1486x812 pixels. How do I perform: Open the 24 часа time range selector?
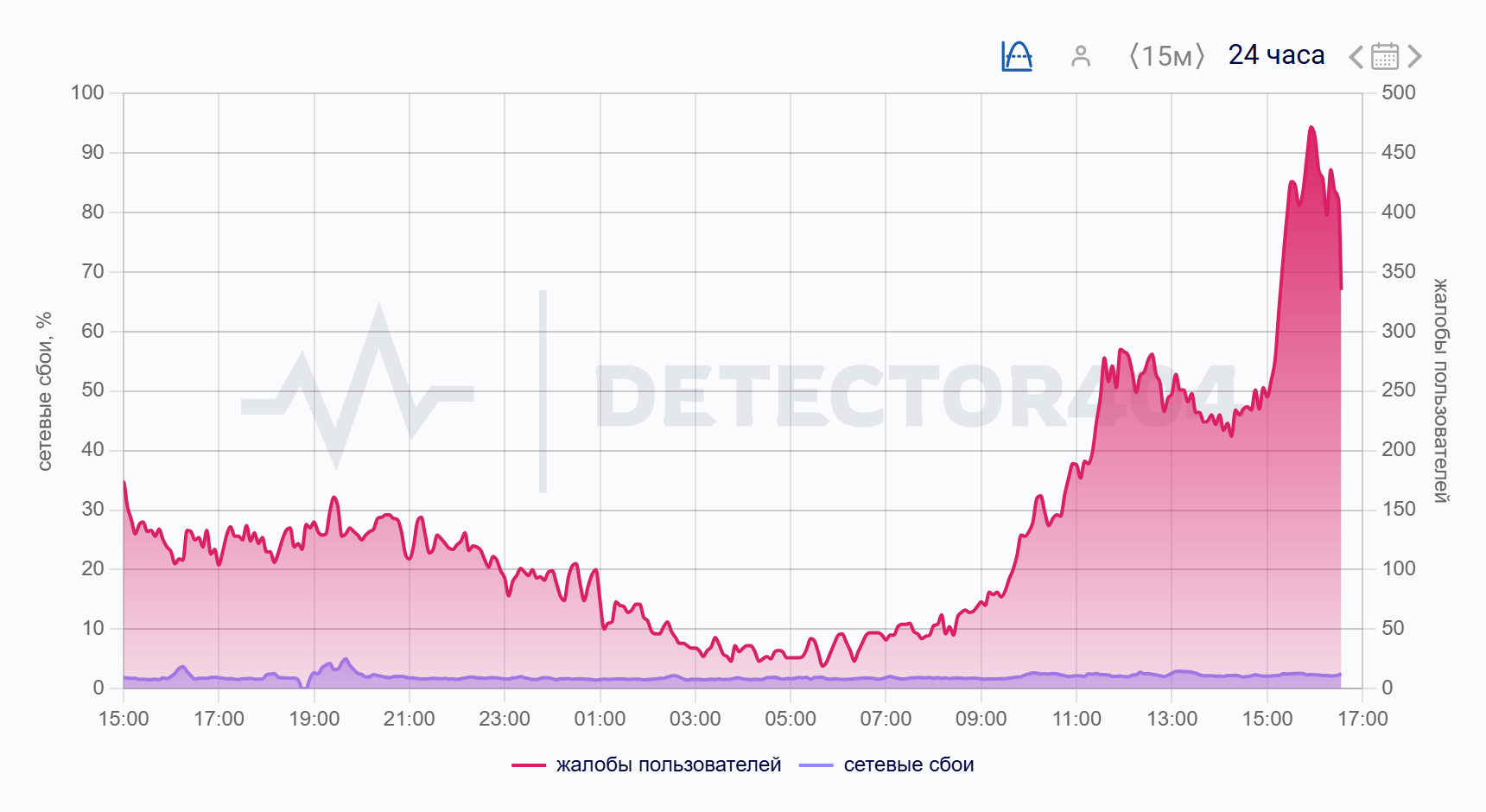pos(1277,55)
